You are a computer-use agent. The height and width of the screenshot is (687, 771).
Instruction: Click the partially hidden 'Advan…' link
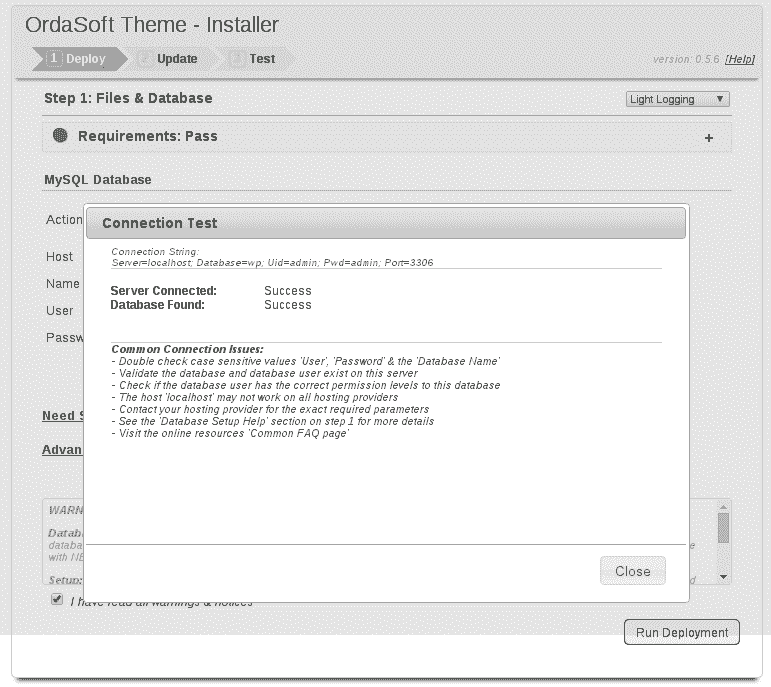(x=62, y=450)
